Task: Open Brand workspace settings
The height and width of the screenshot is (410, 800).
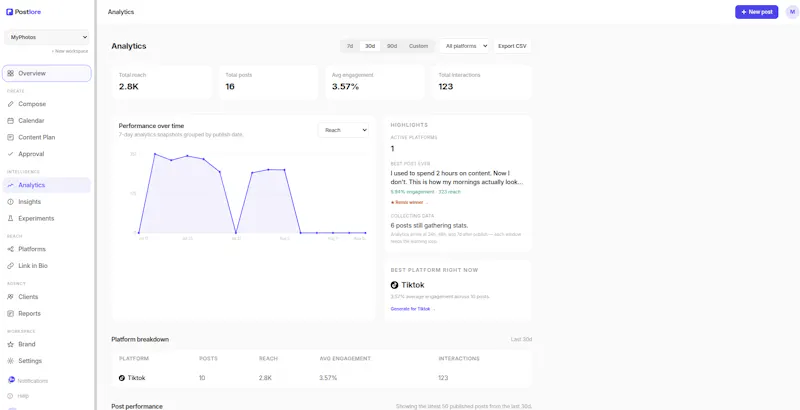Action: point(46,344)
